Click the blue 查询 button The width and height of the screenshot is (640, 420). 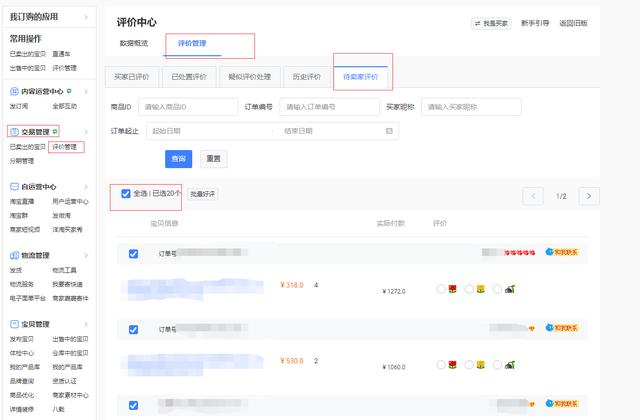(x=178, y=159)
